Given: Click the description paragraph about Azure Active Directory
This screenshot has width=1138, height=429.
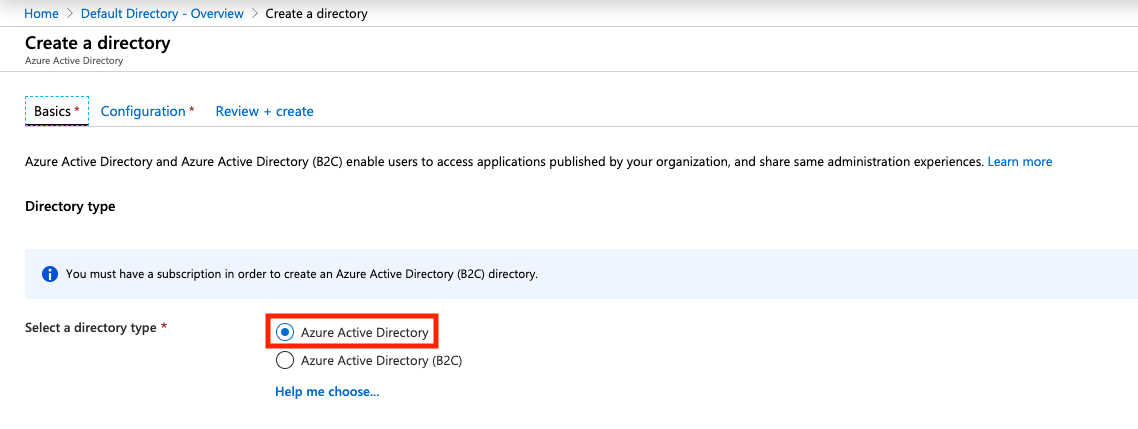Looking at the screenshot, I should click(500, 161).
